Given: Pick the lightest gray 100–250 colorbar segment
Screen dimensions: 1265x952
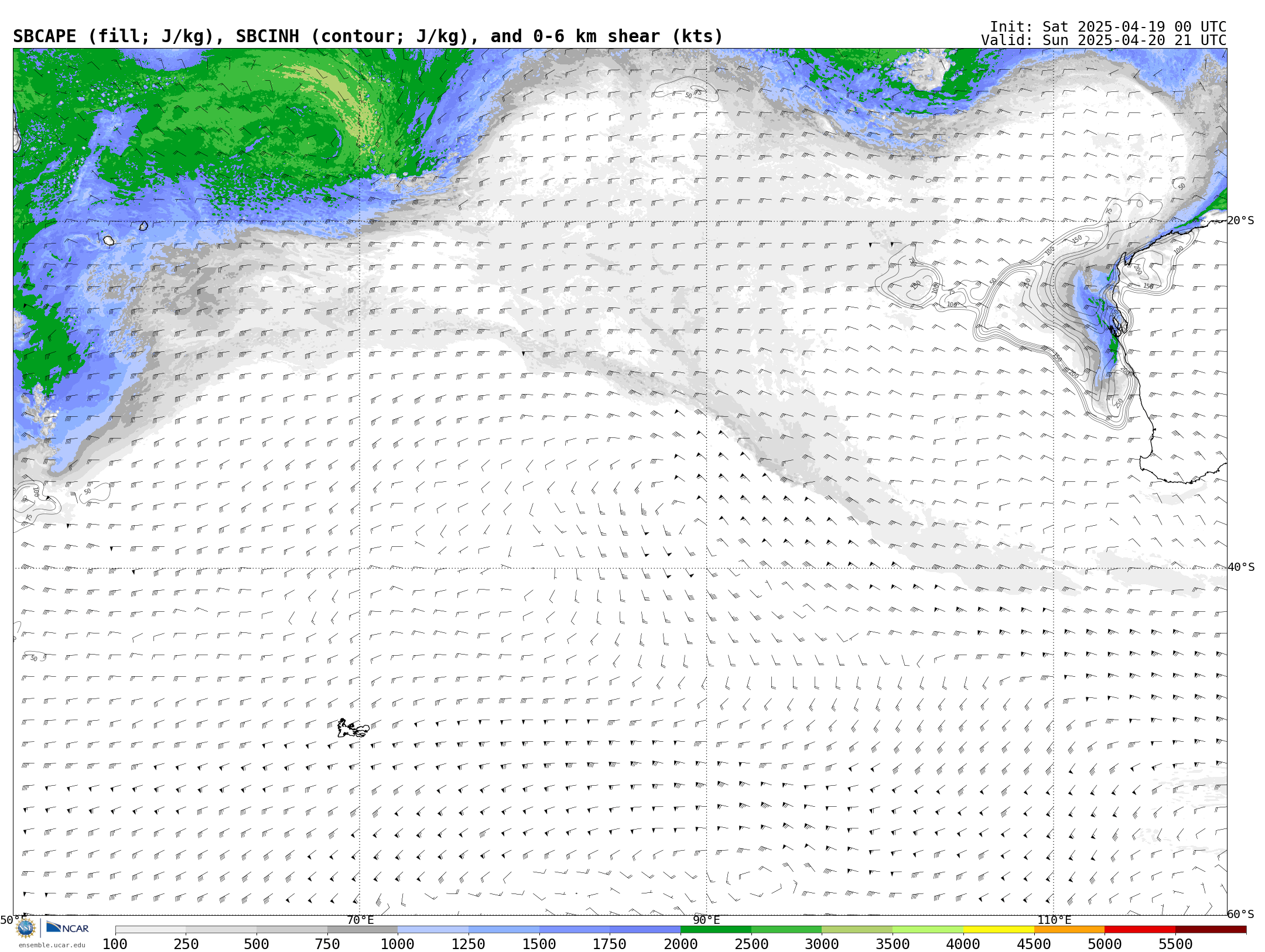Looking at the screenshot, I should coord(151,930).
